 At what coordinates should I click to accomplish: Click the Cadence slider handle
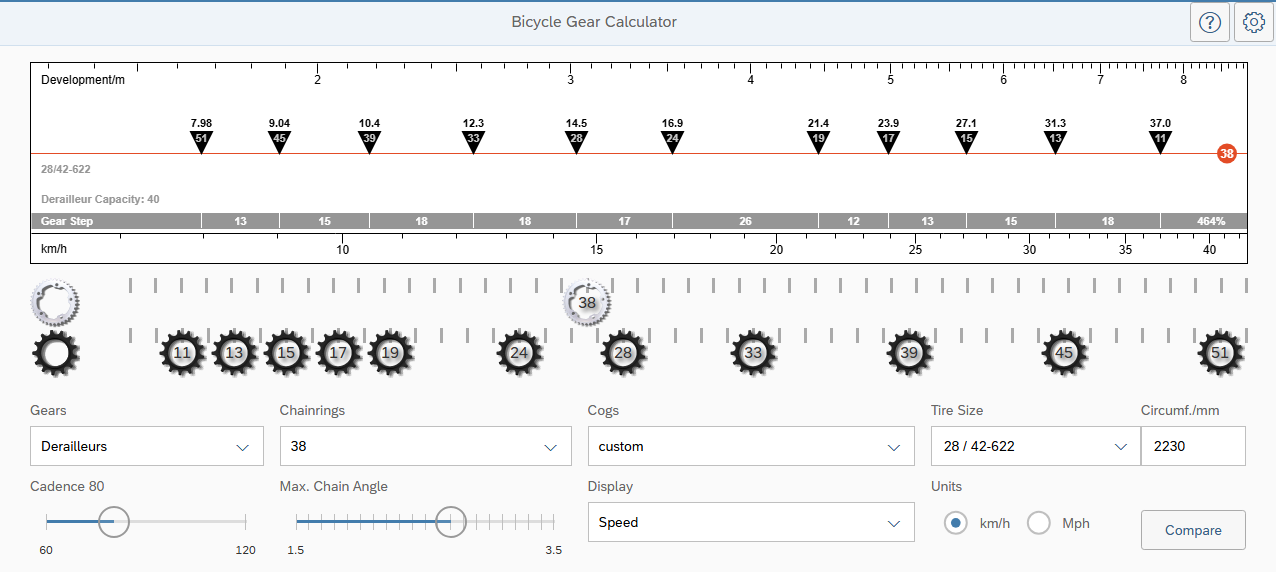(113, 521)
